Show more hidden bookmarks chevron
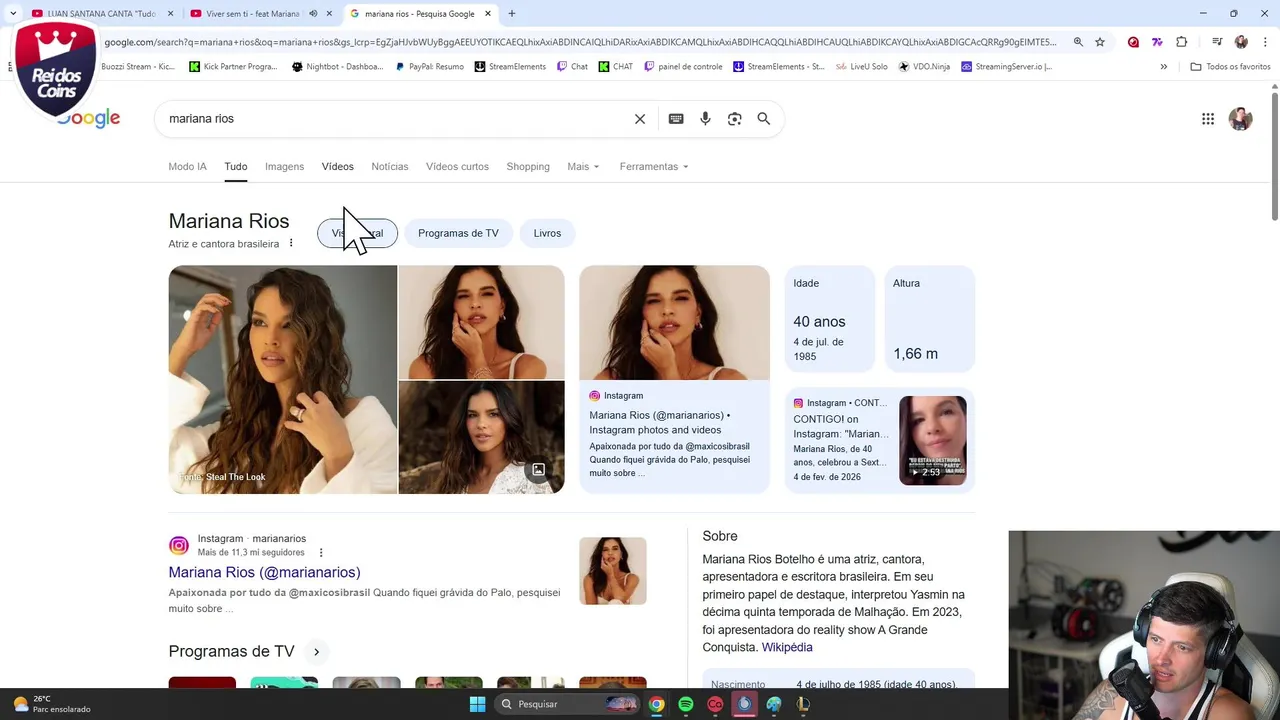This screenshot has height=720, width=1280. [x=1163, y=67]
